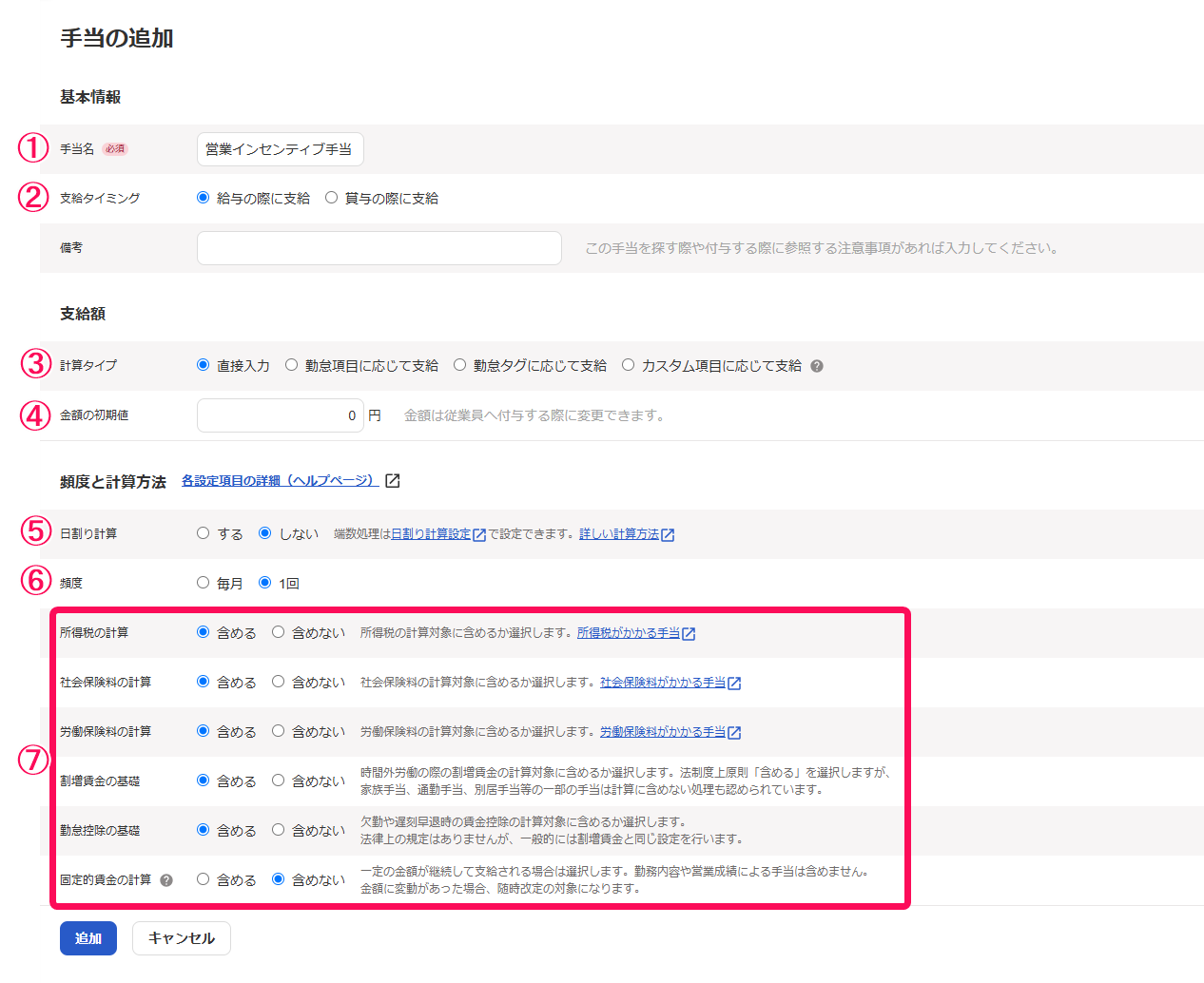Open the 所得税がかかる手当 link
1204x983 pixels.
click(629, 633)
